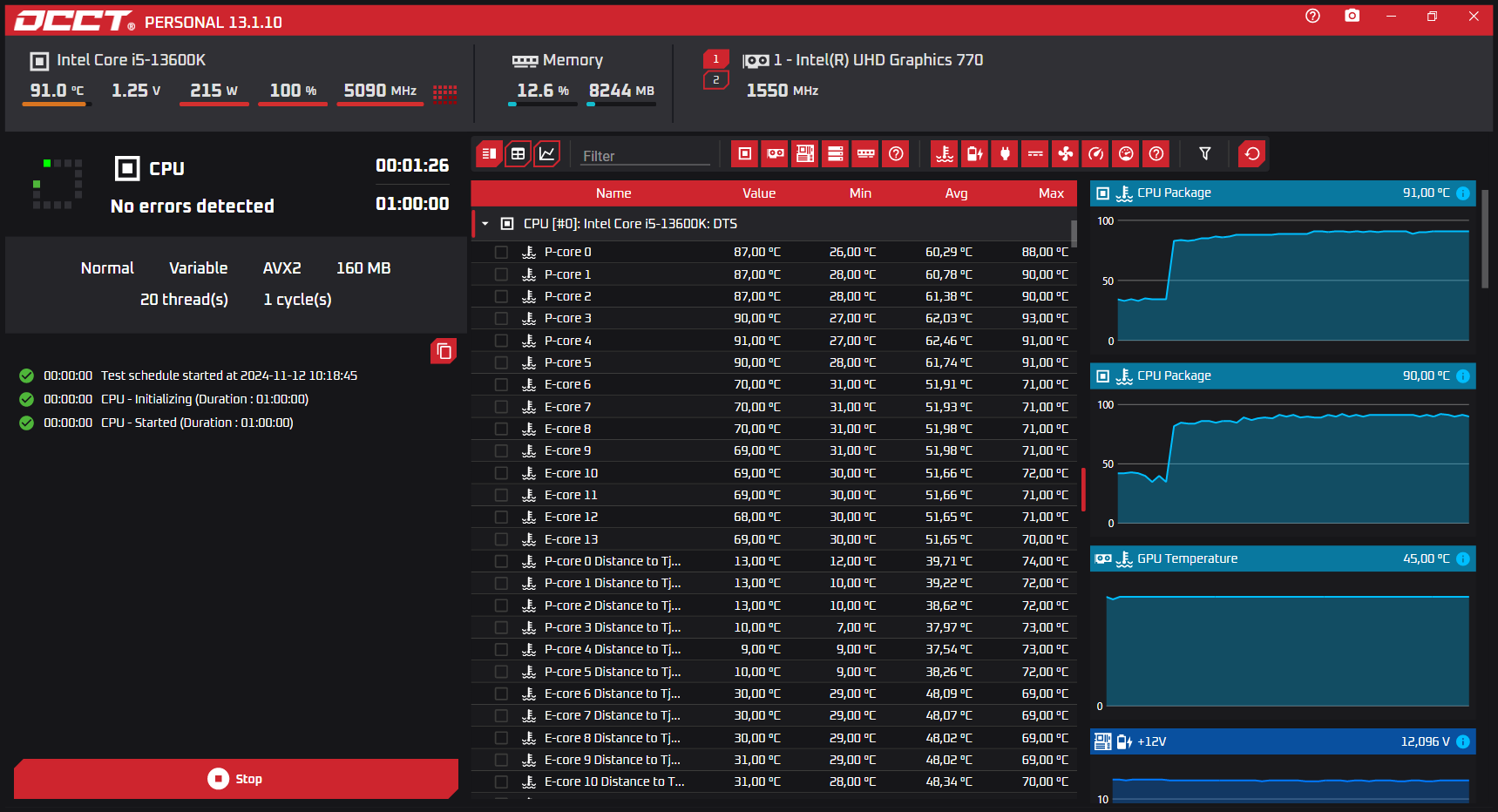Image resolution: width=1498 pixels, height=812 pixels.
Task: Filter sensors by motherboard hardware
Action: point(805,154)
